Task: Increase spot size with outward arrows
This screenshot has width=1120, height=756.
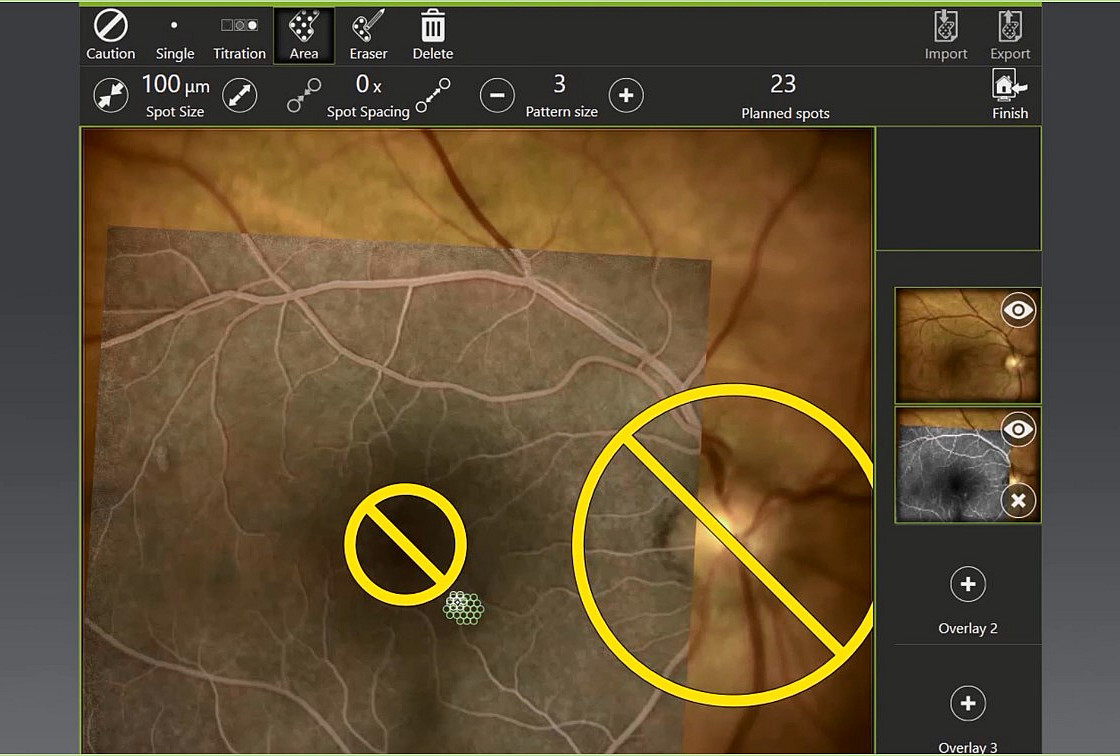Action: point(239,95)
